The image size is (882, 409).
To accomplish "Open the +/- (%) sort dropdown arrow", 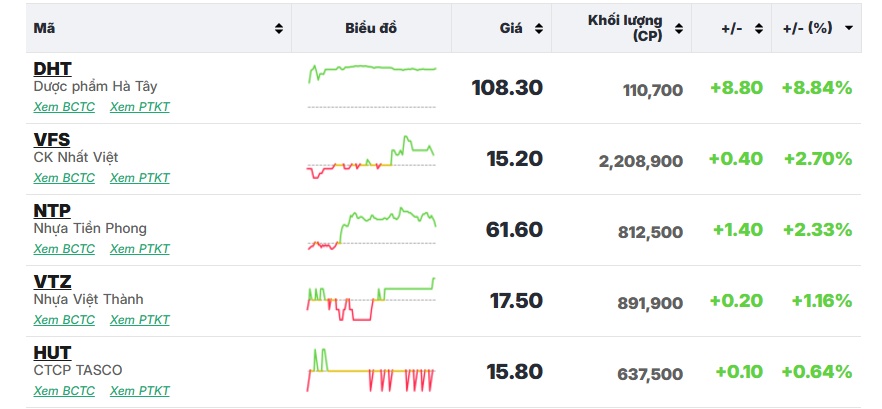I will click(848, 28).
